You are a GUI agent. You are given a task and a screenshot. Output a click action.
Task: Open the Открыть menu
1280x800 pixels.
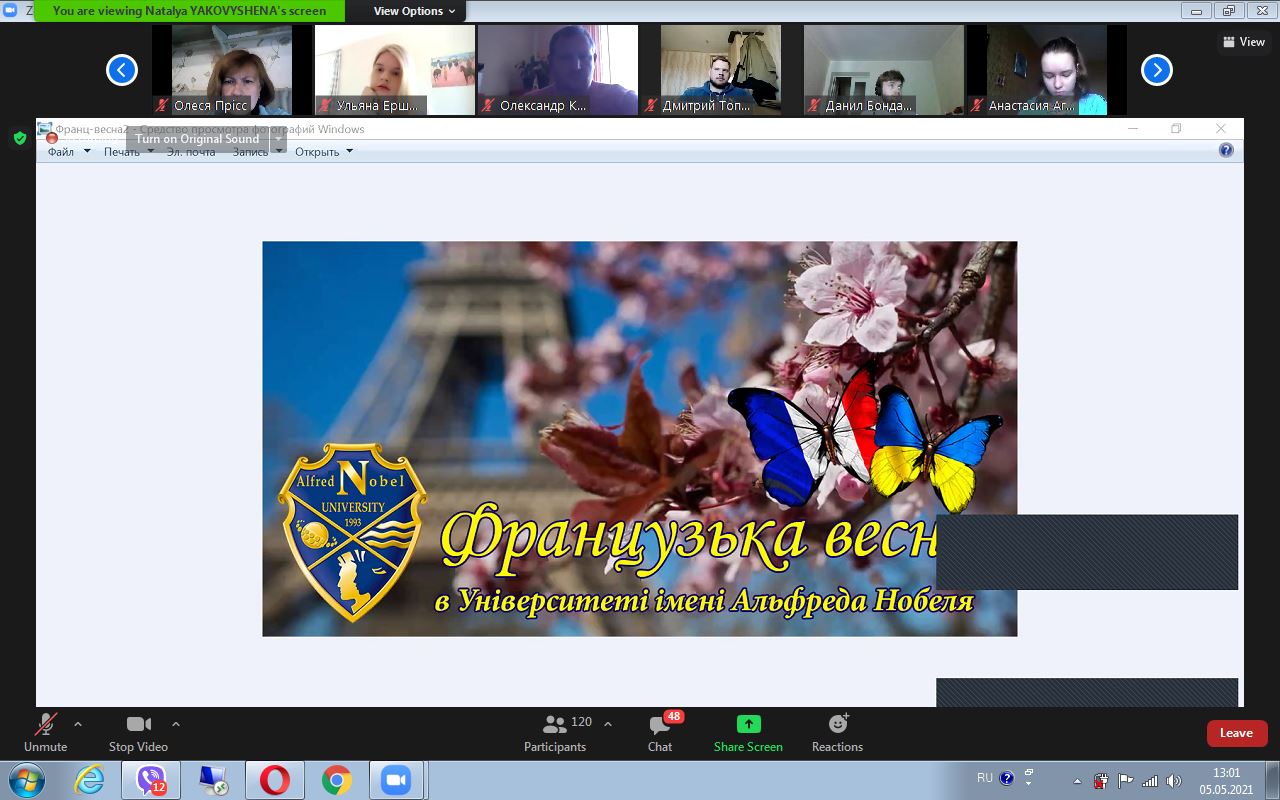pos(324,152)
